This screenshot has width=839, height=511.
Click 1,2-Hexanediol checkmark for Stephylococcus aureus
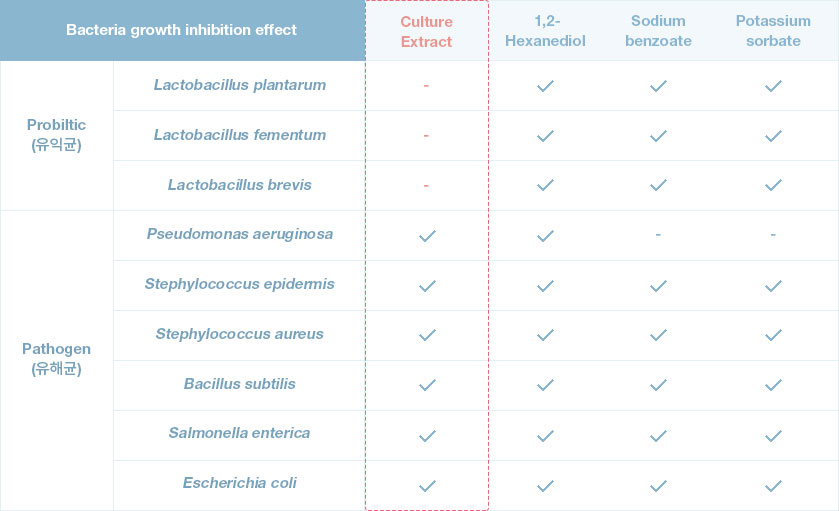coord(545,335)
